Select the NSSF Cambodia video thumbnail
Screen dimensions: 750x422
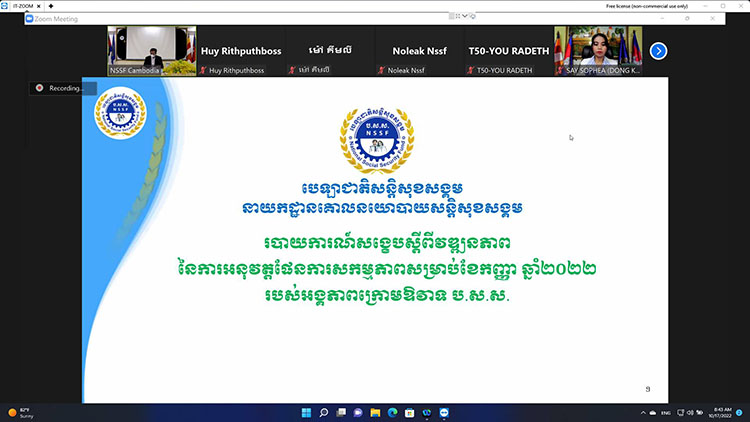pos(152,51)
